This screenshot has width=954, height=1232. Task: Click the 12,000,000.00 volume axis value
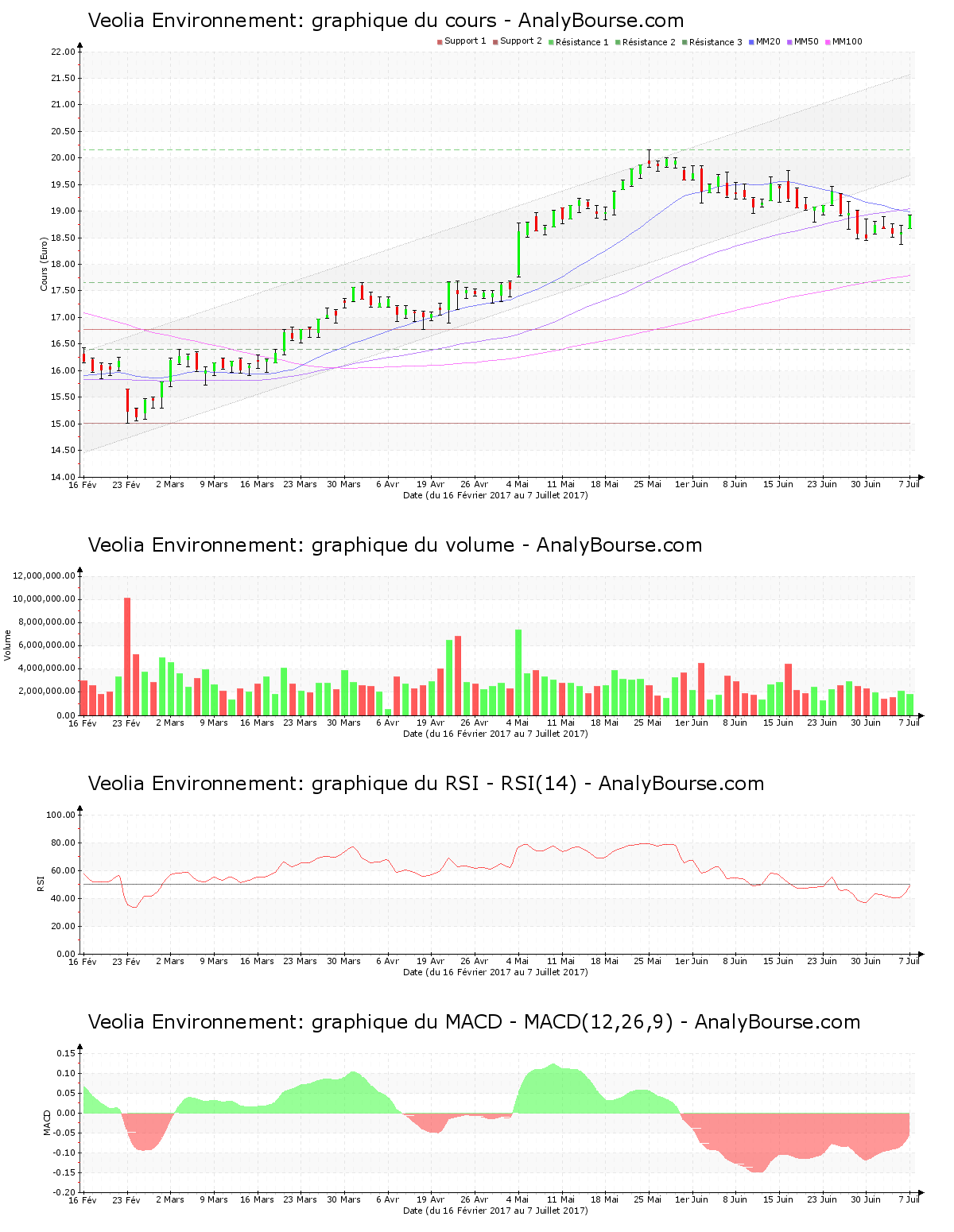pyautogui.click(x=44, y=575)
